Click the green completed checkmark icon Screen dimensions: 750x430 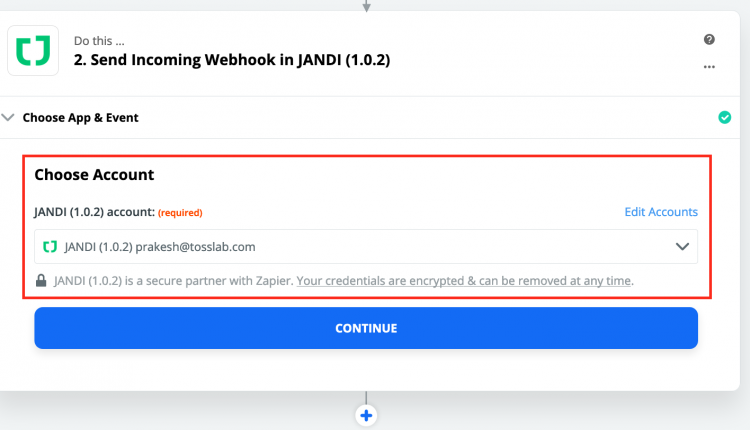click(725, 117)
